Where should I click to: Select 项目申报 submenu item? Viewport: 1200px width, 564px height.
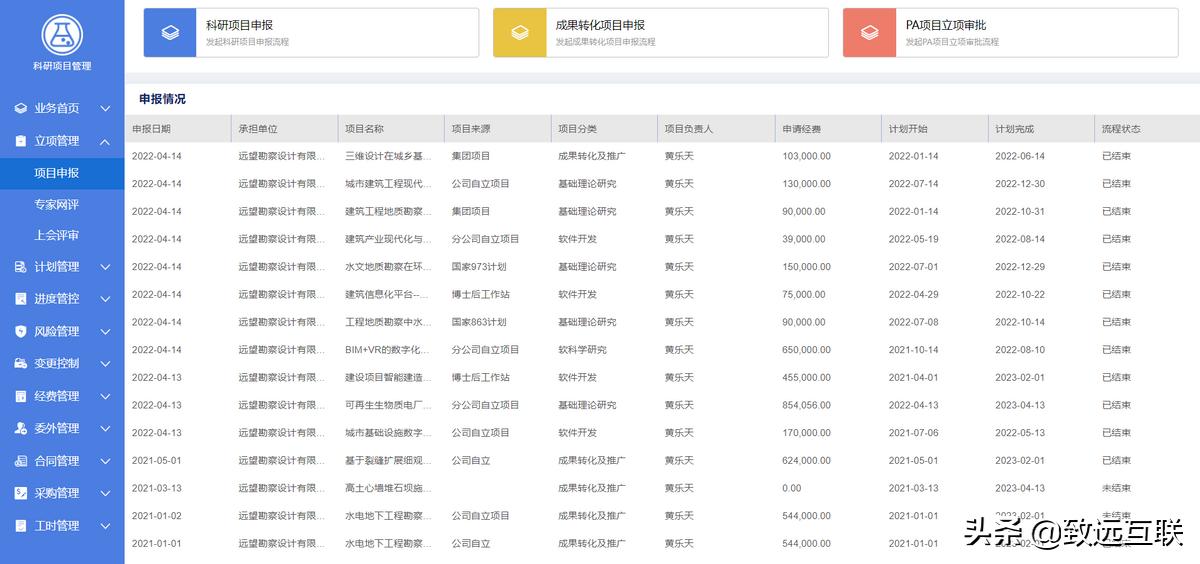[x=62, y=173]
